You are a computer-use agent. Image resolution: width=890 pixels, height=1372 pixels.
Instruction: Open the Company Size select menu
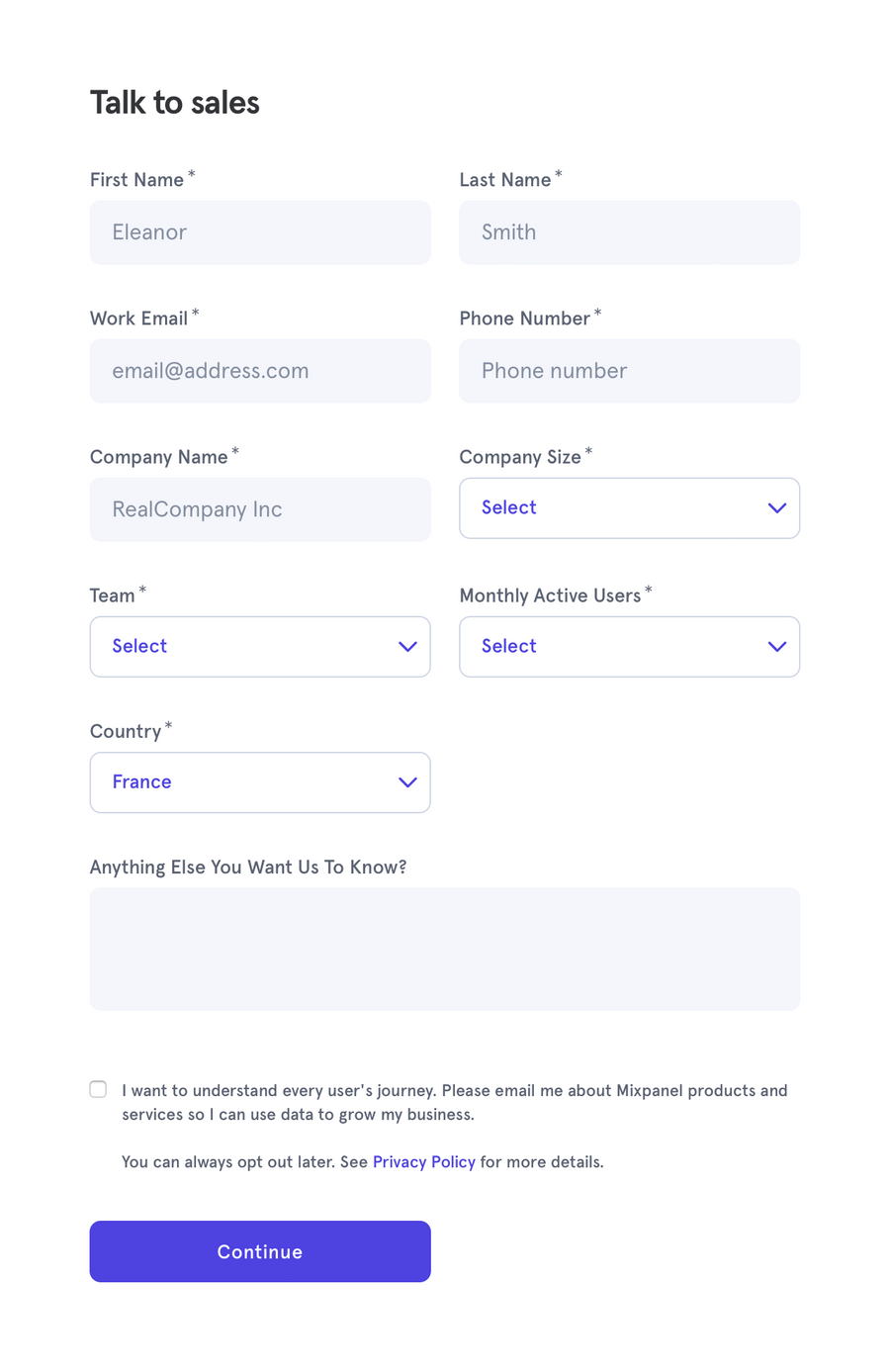point(629,507)
